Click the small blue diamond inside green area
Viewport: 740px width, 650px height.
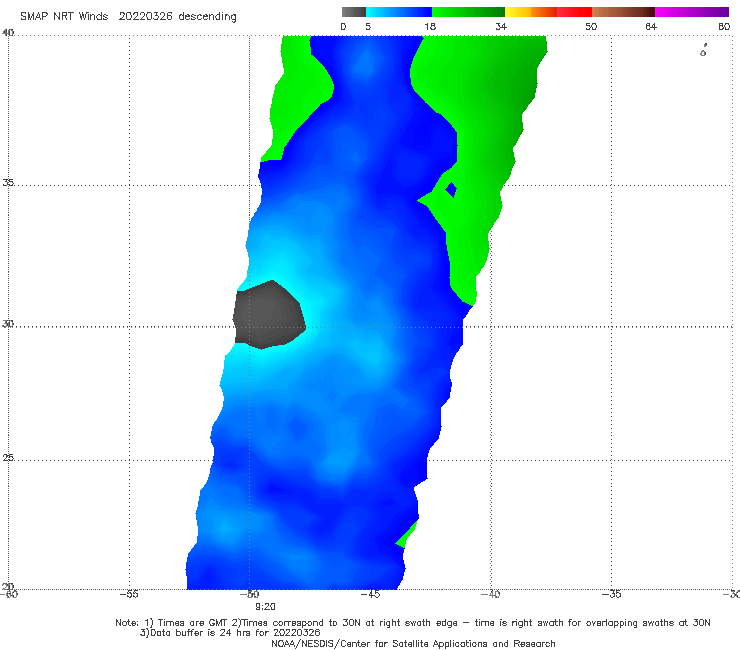coord(451,190)
